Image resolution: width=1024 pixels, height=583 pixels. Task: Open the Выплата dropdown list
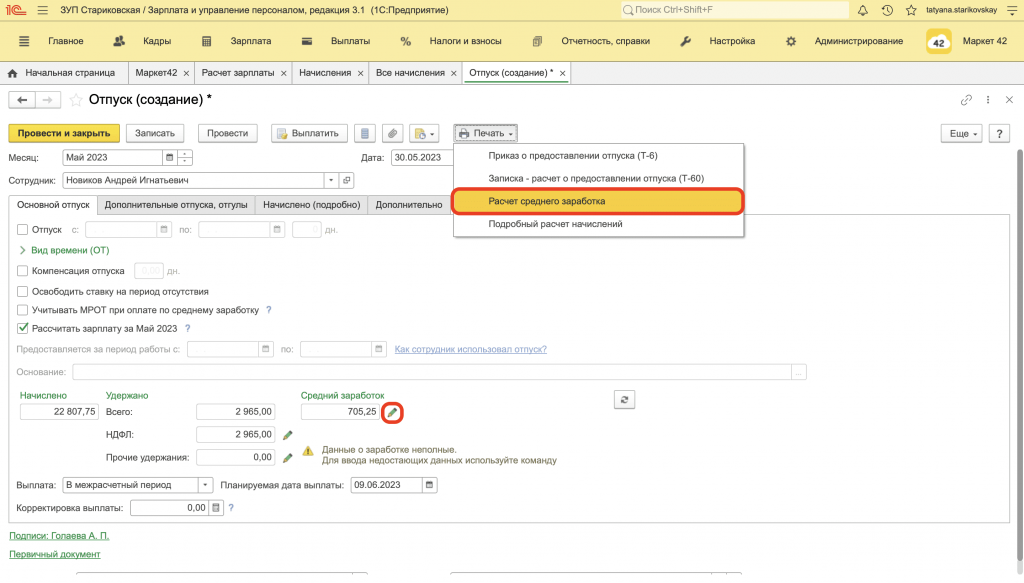coord(205,485)
